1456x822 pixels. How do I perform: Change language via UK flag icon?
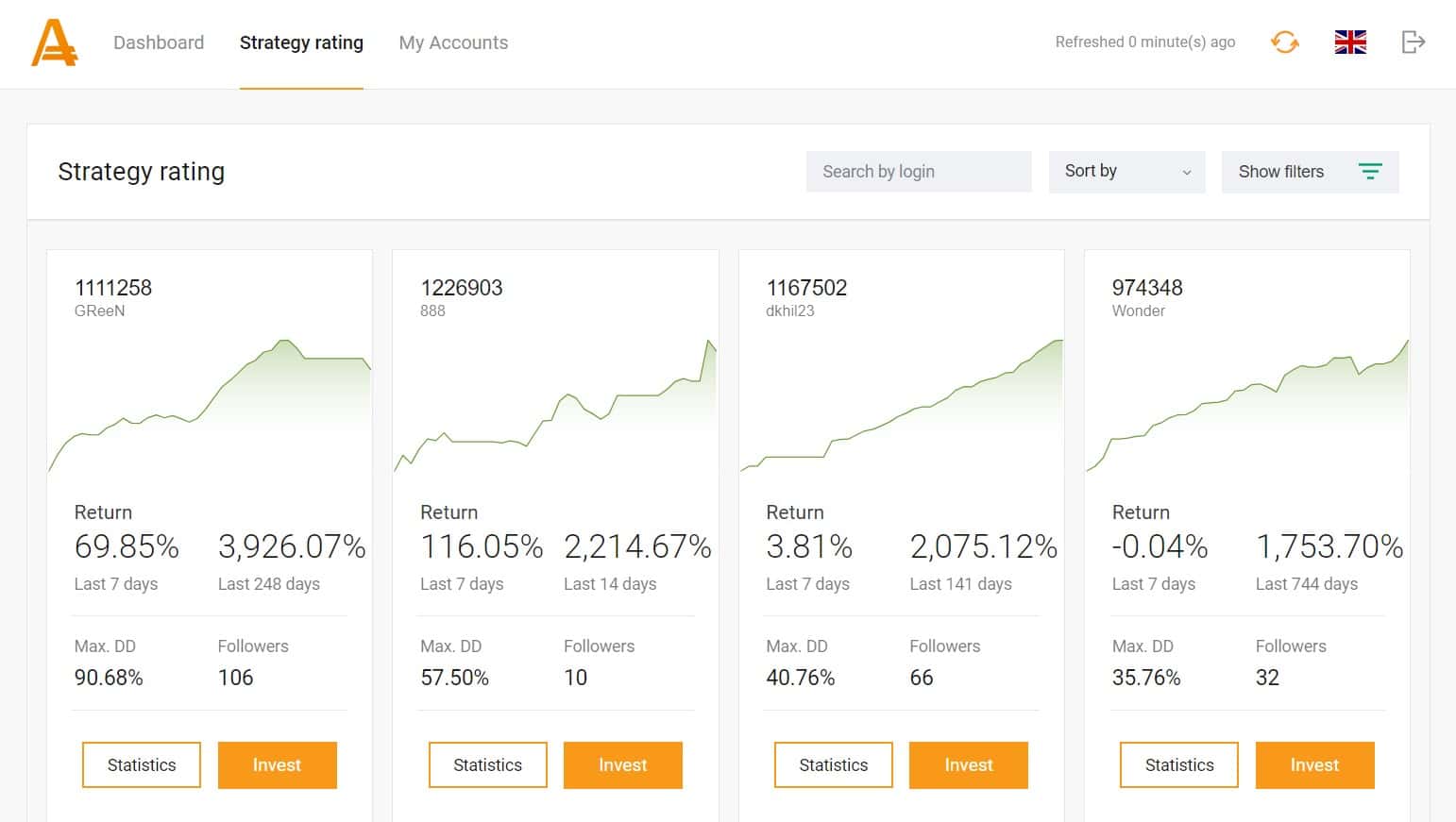click(x=1350, y=42)
